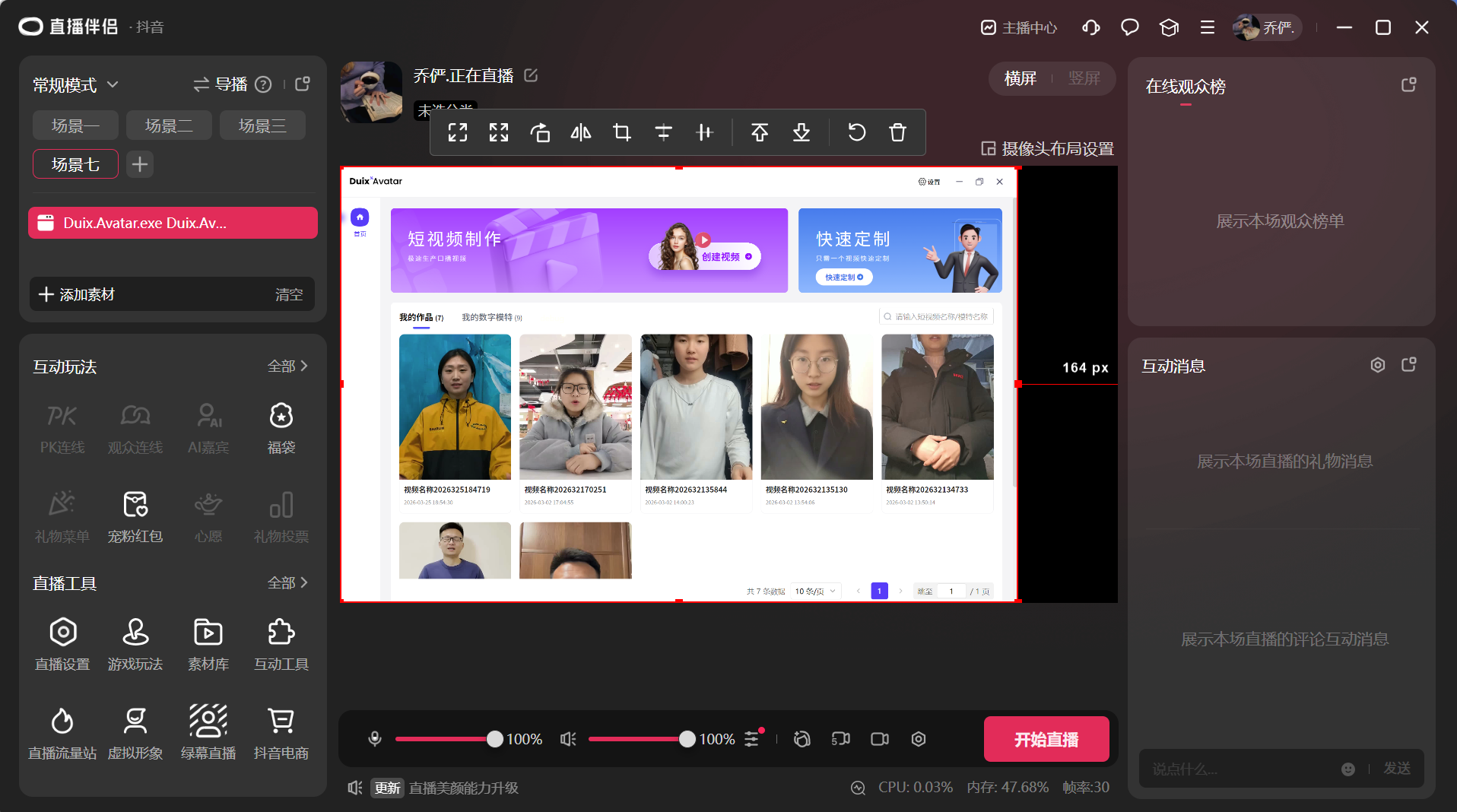The width and height of the screenshot is (1457, 812).
Task: Adjust the microphone volume slider handle
Action: click(495, 739)
